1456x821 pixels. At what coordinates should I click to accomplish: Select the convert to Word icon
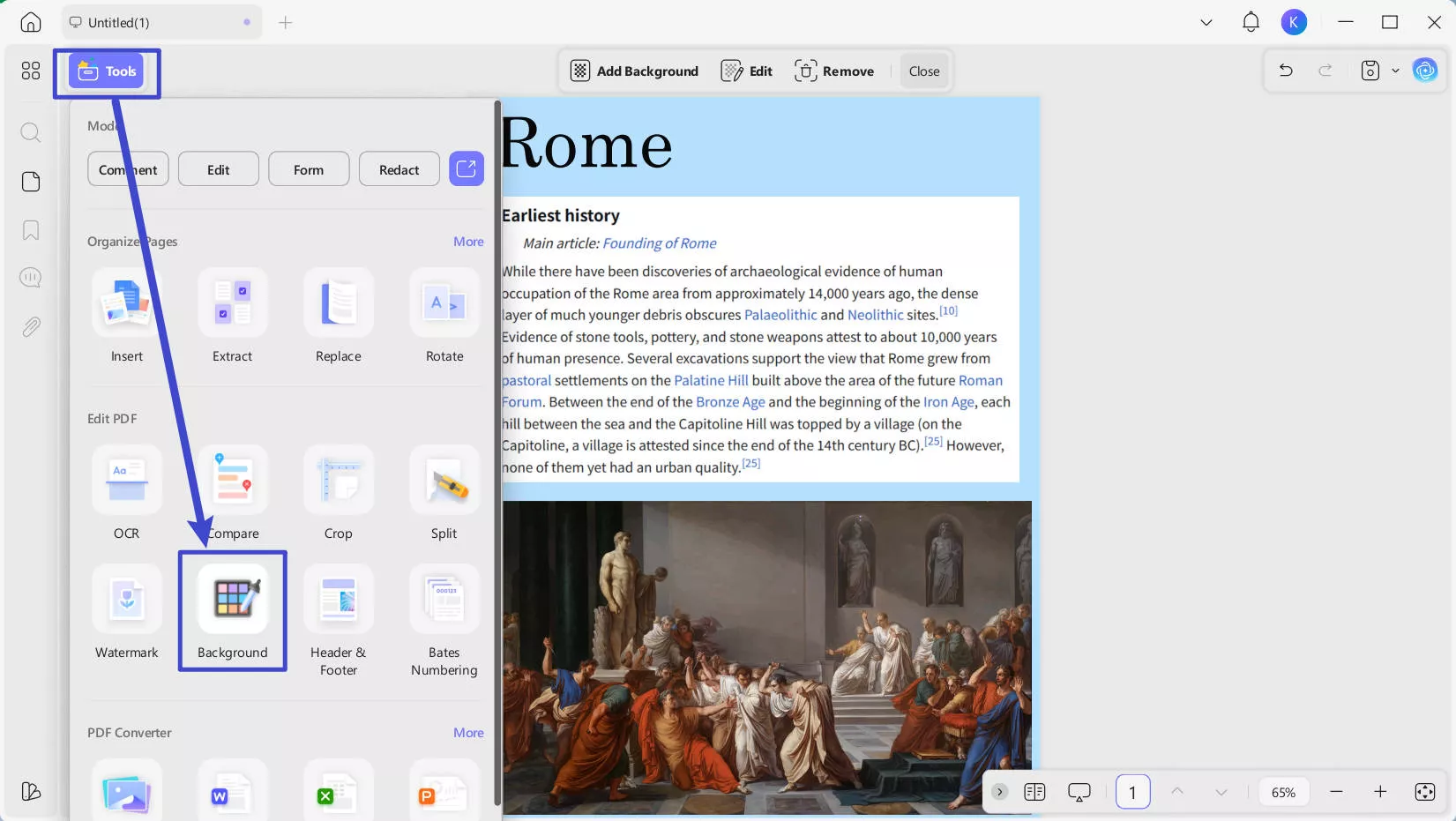233,789
